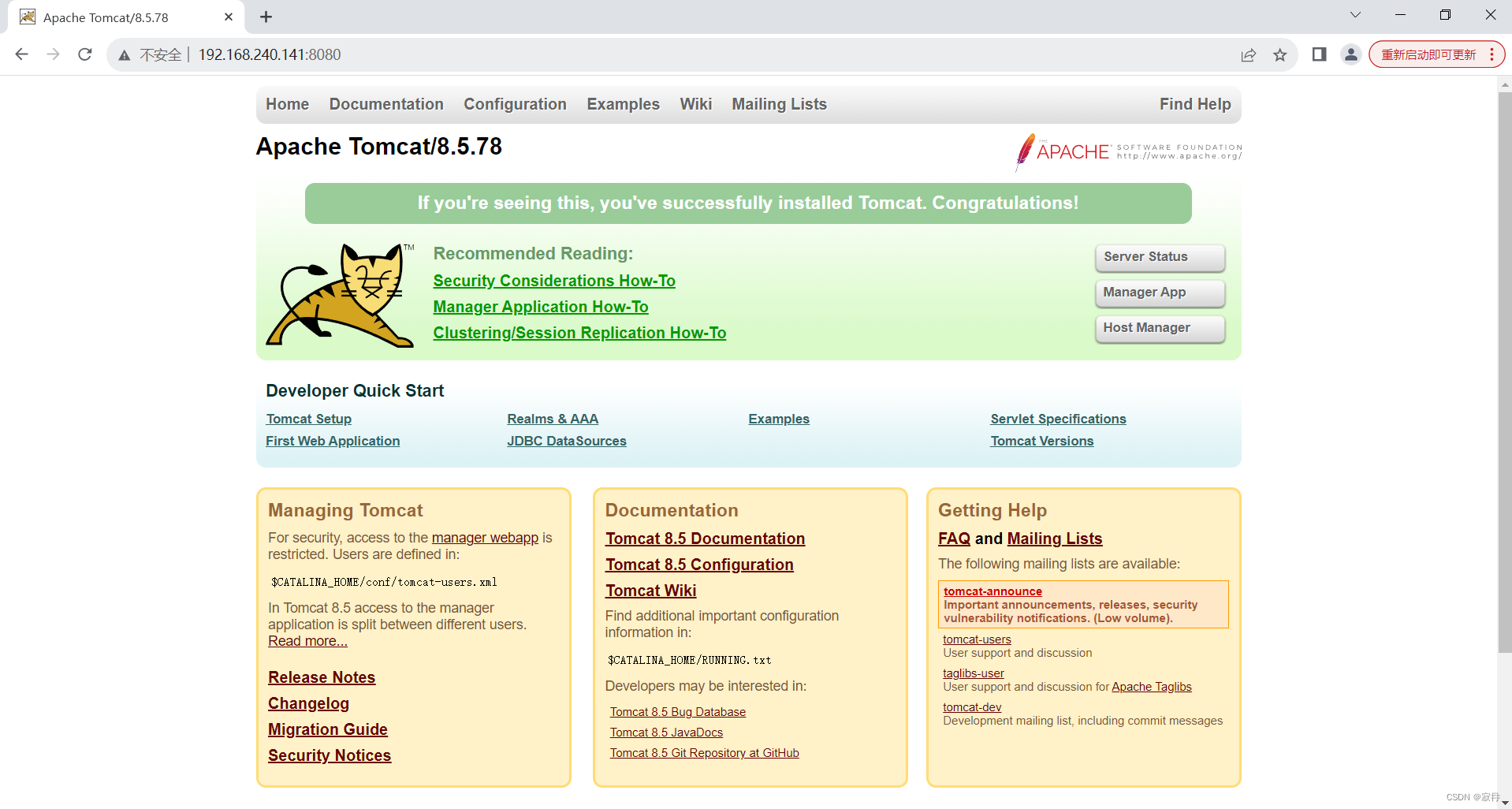Open the Security Notices link
The image size is (1512, 809).
click(x=330, y=755)
